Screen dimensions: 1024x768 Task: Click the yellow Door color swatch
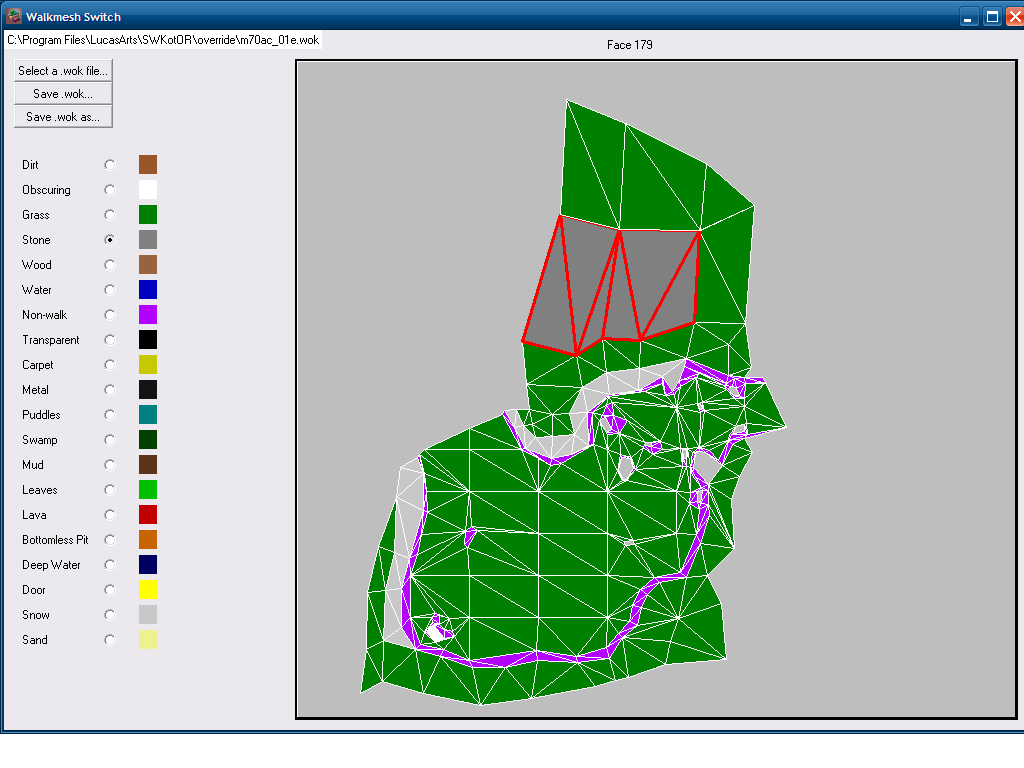[148, 590]
